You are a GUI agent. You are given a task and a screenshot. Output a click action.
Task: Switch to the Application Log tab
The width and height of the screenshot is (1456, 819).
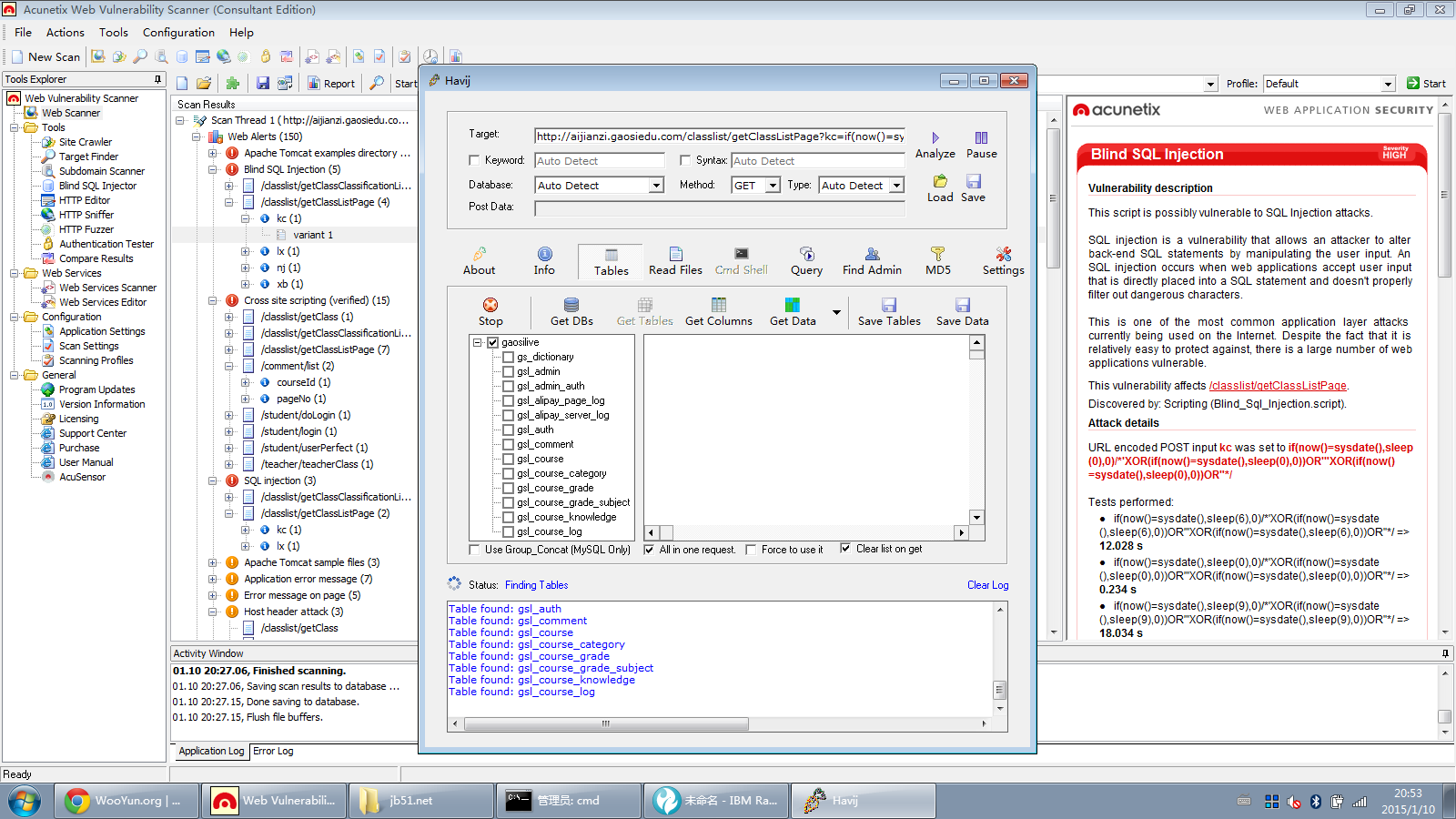(x=211, y=751)
